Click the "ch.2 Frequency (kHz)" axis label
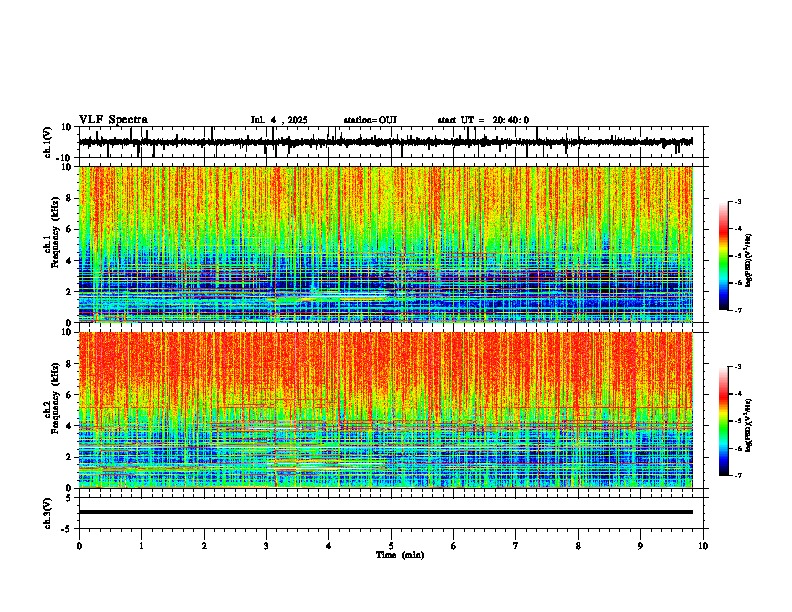This screenshot has height=612, width=792. tap(52, 398)
